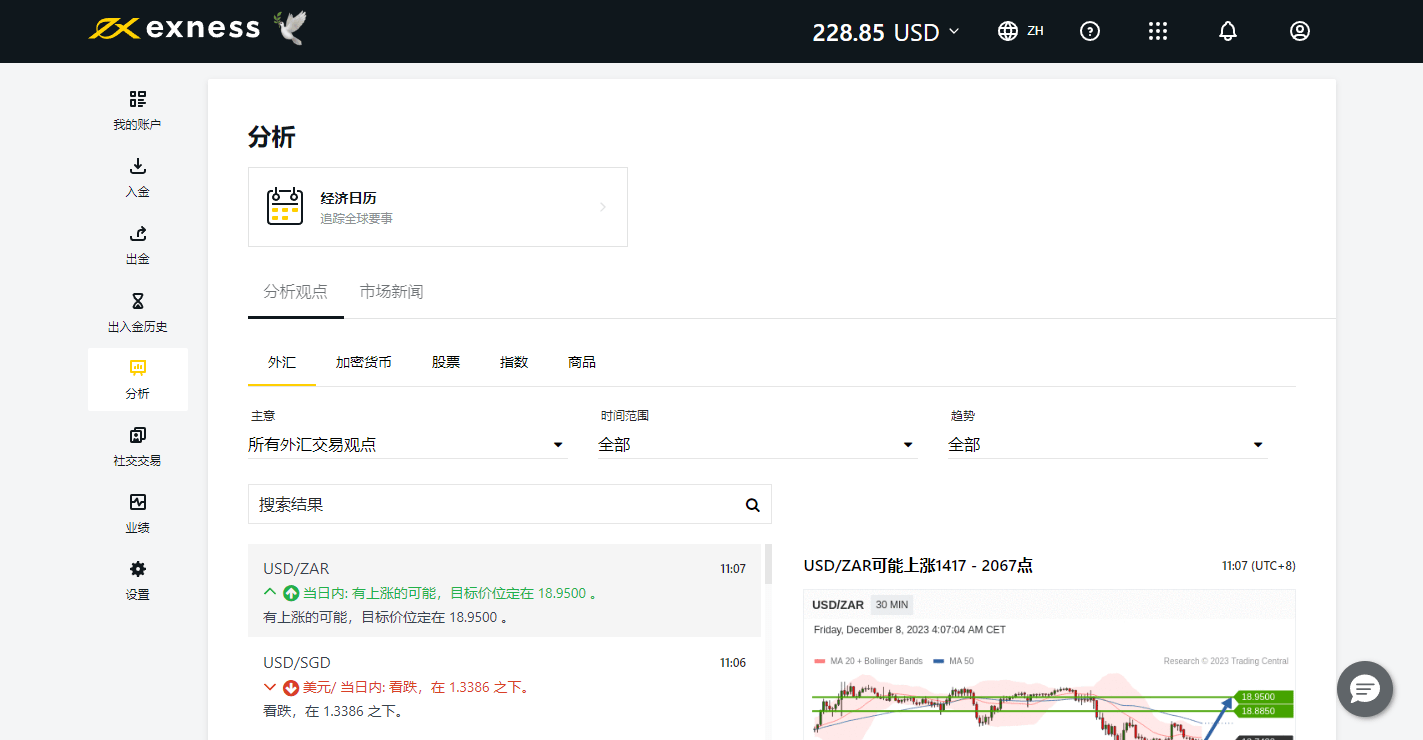Open the apps grid menu
Viewport: 1423px width, 740px height.
(x=1158, y=31)
